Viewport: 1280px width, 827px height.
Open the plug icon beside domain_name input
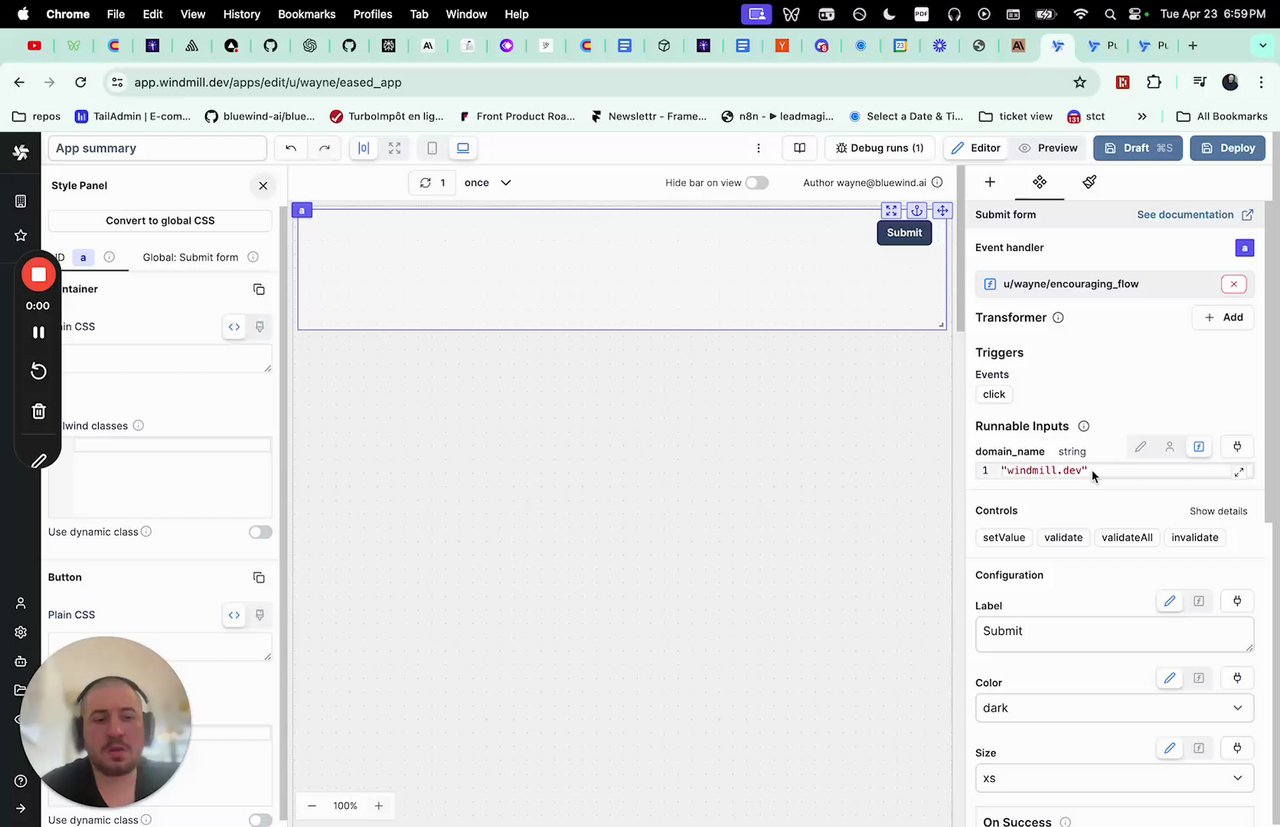[1237, 447]
